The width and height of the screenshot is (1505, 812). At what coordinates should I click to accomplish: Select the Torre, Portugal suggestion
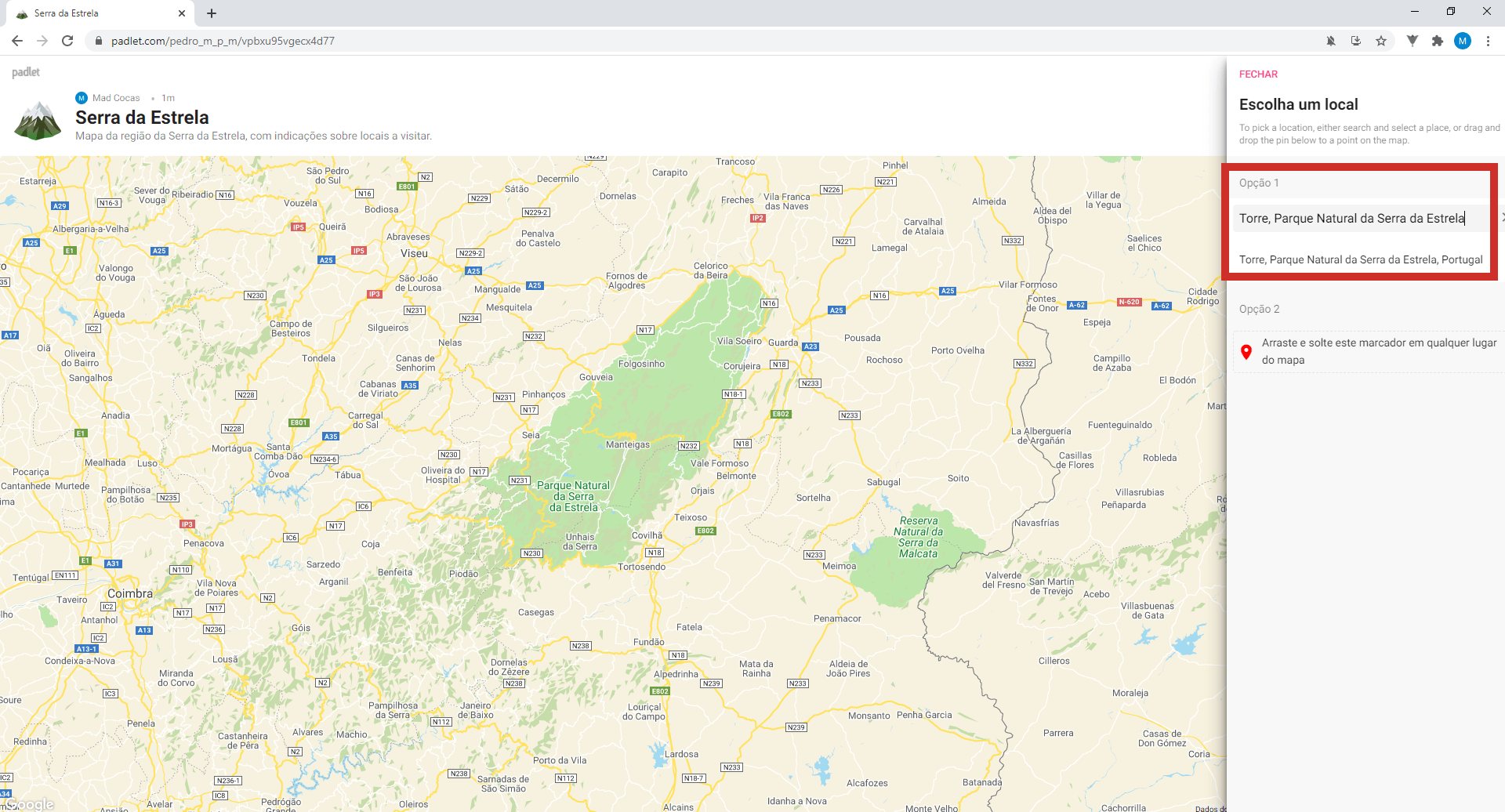click(1361, 259)
